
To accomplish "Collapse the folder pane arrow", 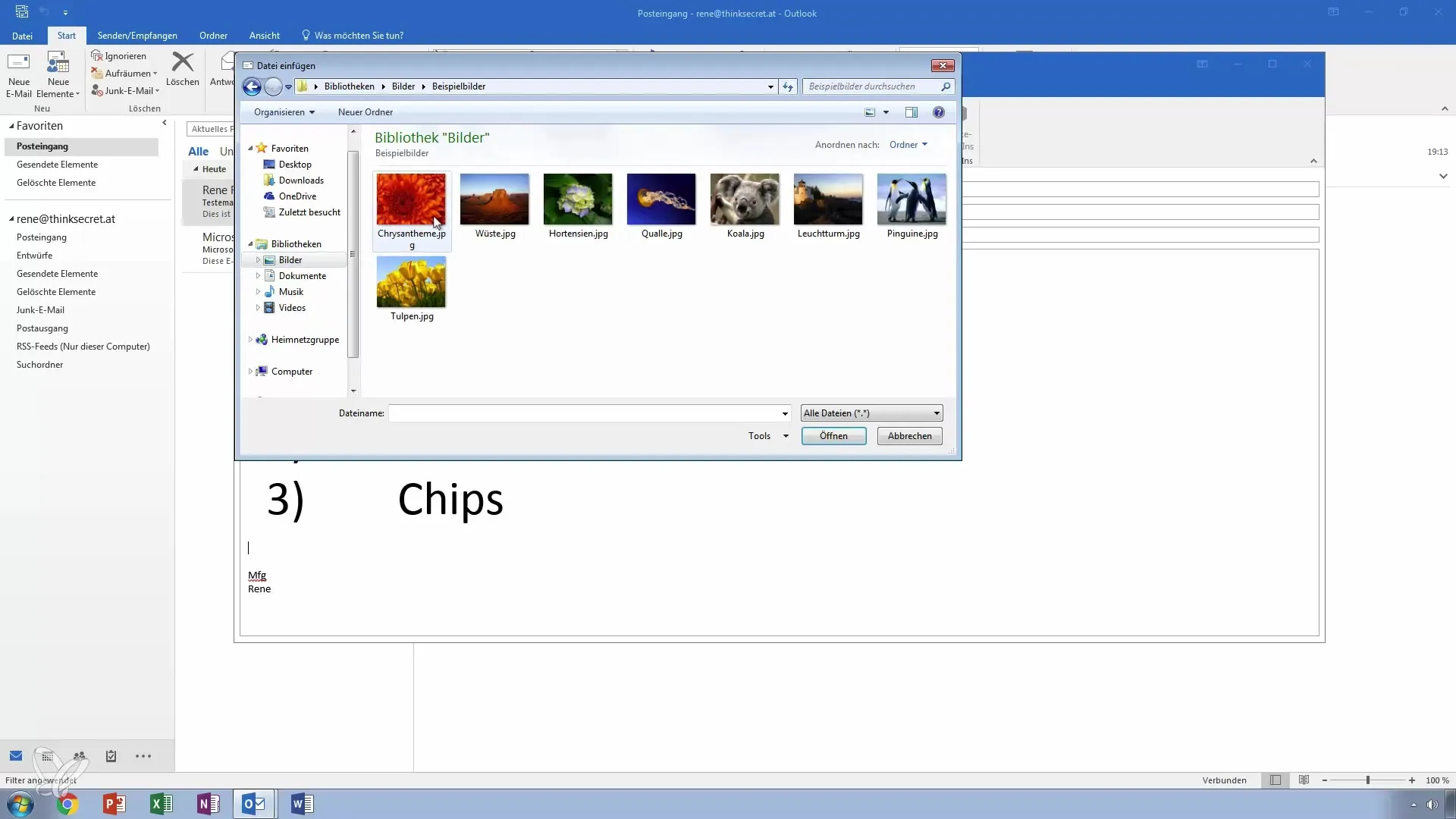I will click(x=164, y=123).
